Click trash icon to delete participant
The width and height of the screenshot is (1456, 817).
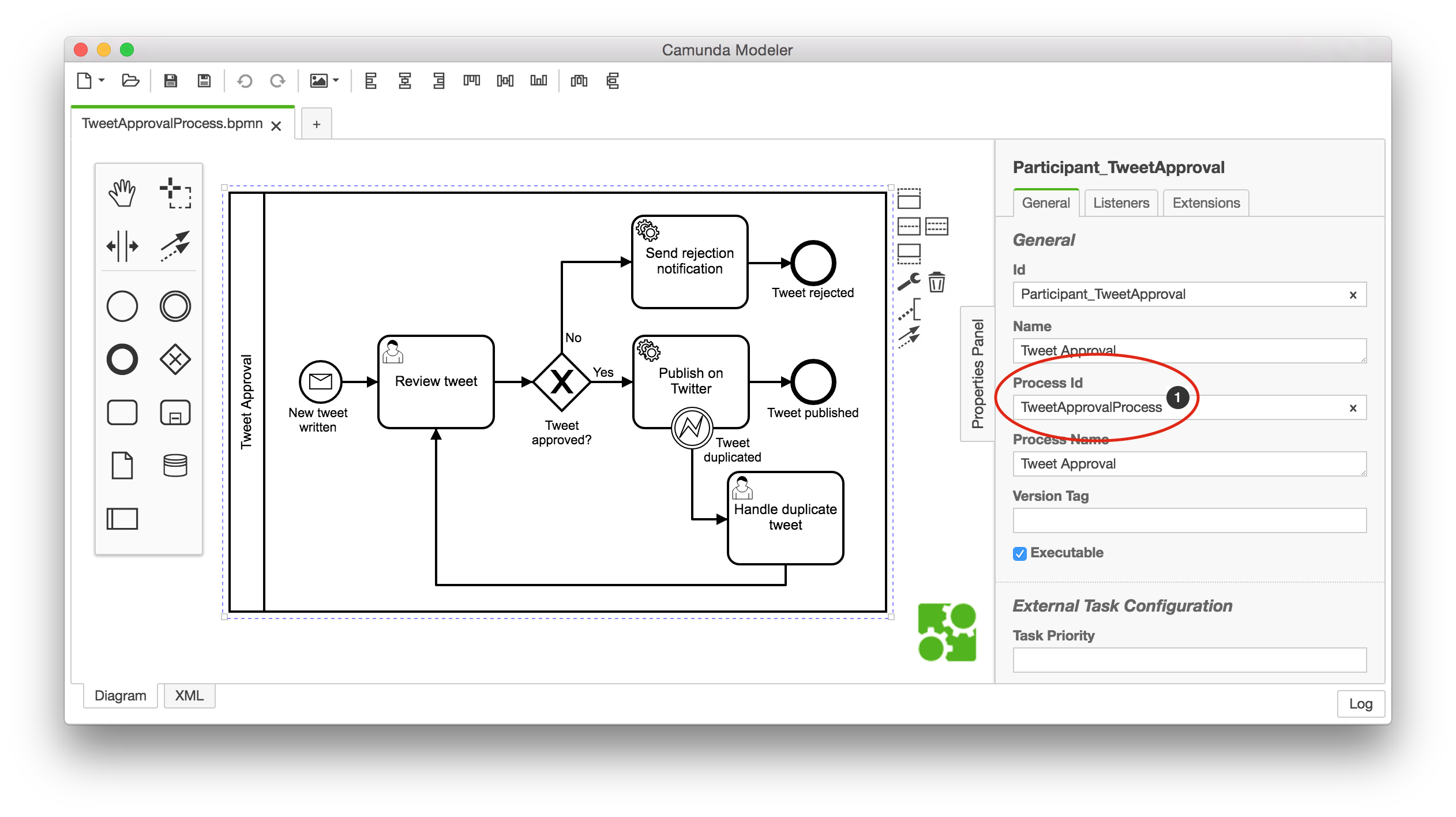pos(936,283)
